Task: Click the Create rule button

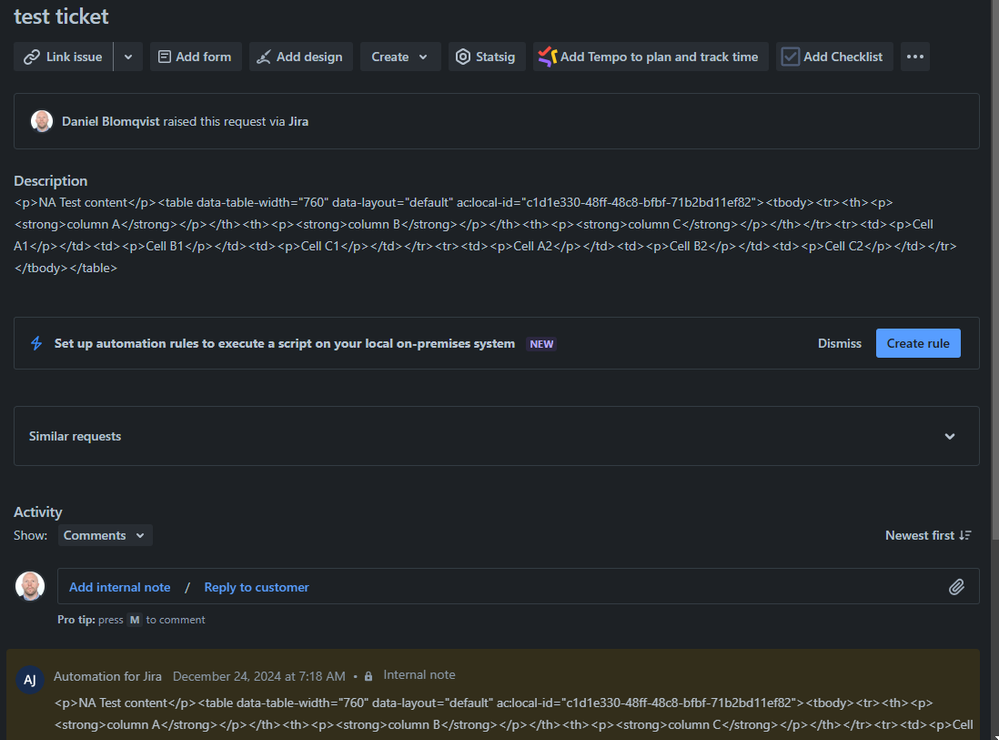Action: [x=917, y=343]
